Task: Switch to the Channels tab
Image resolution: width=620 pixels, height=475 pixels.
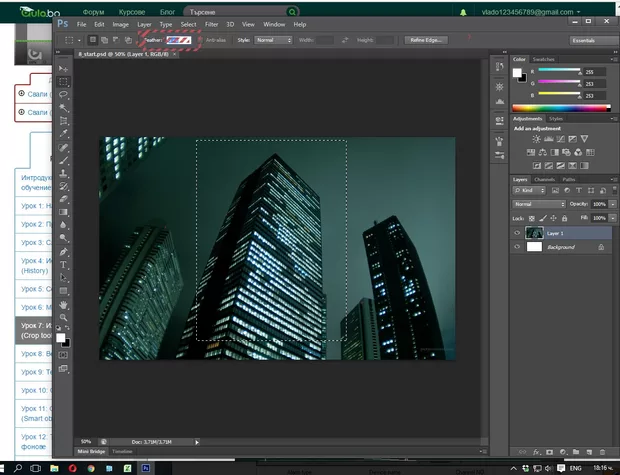Action: pos(544,179)
